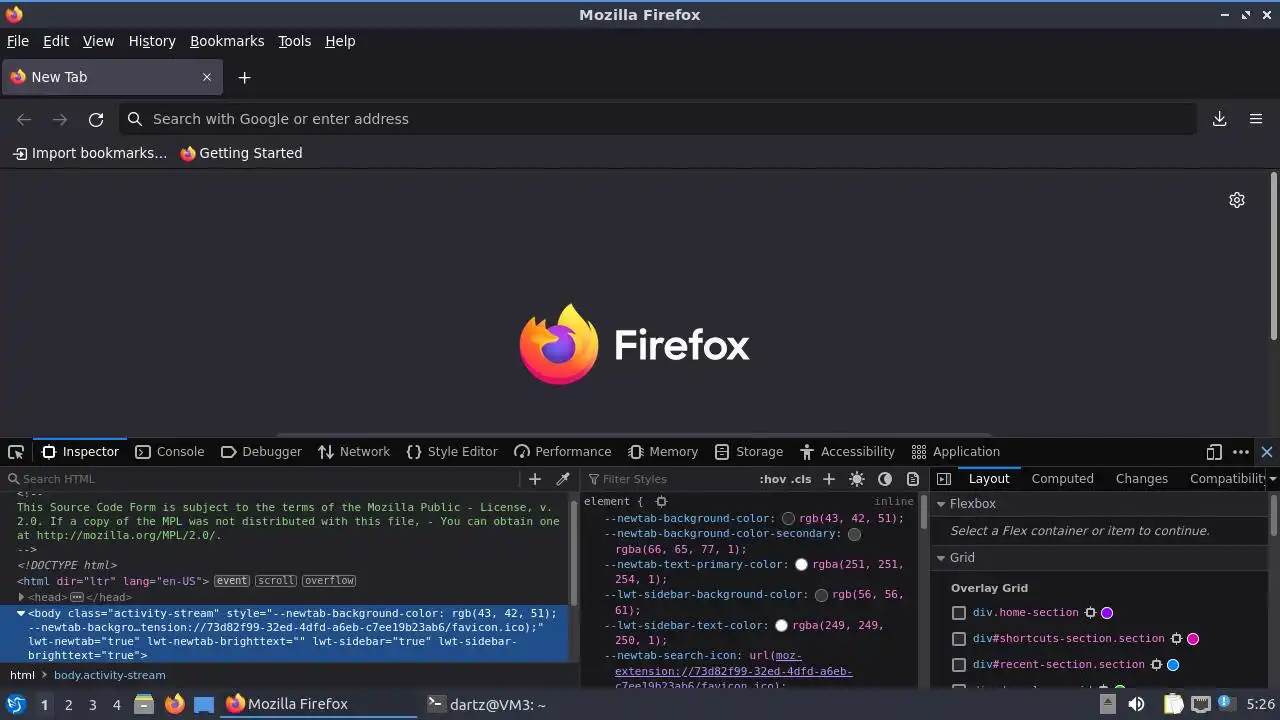Viewport: 1280px width, 720px height.
Task: Open the --newtab-background-color swatch rgb(43, 42, 51)
Action: (x=788, y=519)
